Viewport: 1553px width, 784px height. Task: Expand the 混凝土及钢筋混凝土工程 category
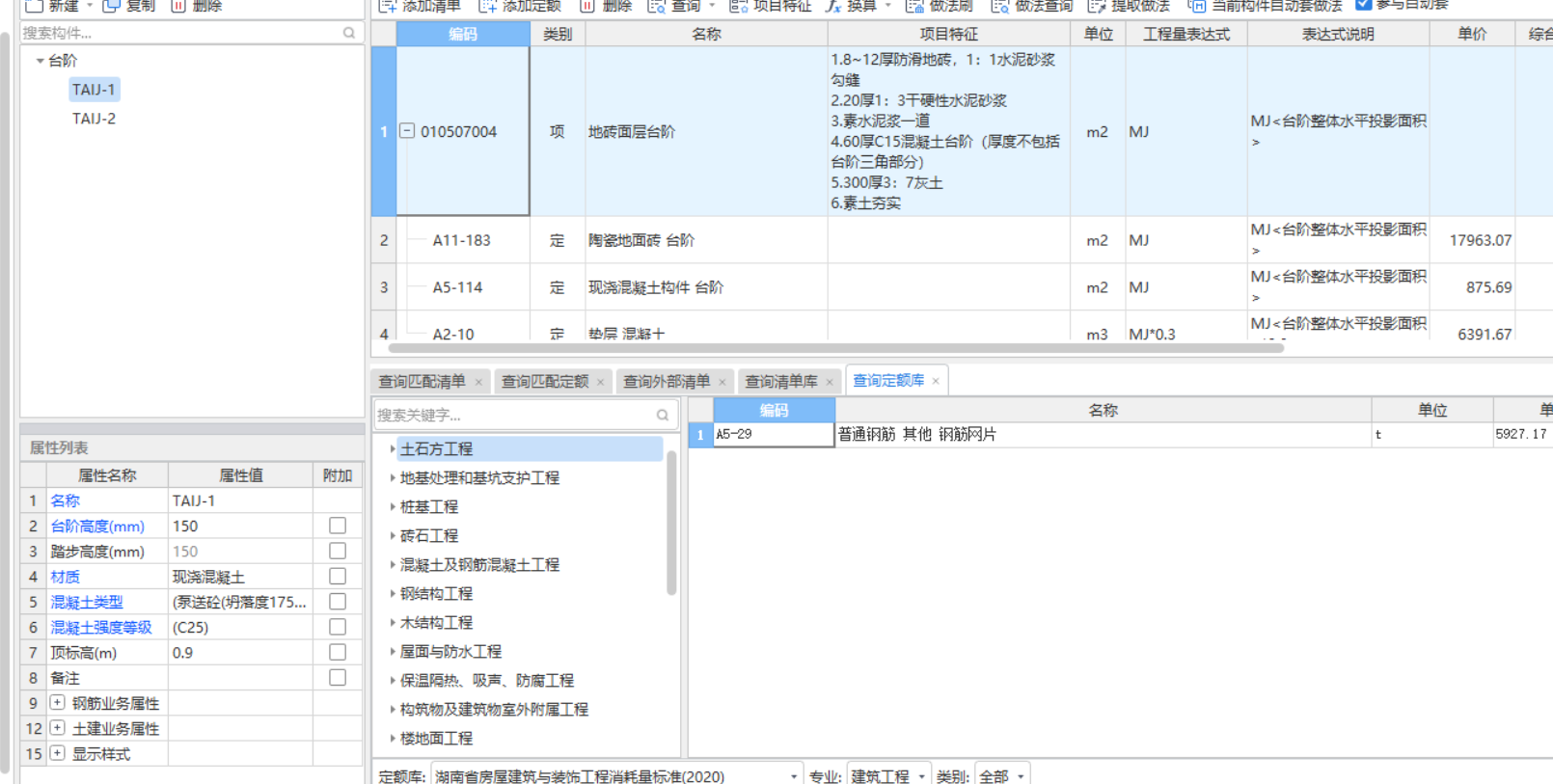pyautogui.click(x=392, y=565)
